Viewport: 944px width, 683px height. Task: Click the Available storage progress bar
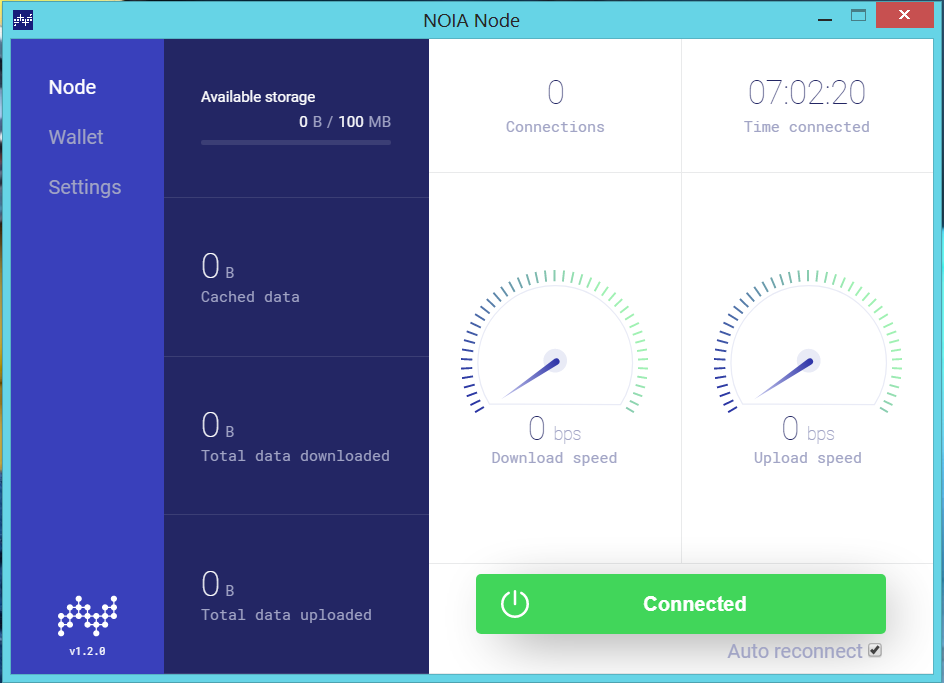tap(296, 143)
